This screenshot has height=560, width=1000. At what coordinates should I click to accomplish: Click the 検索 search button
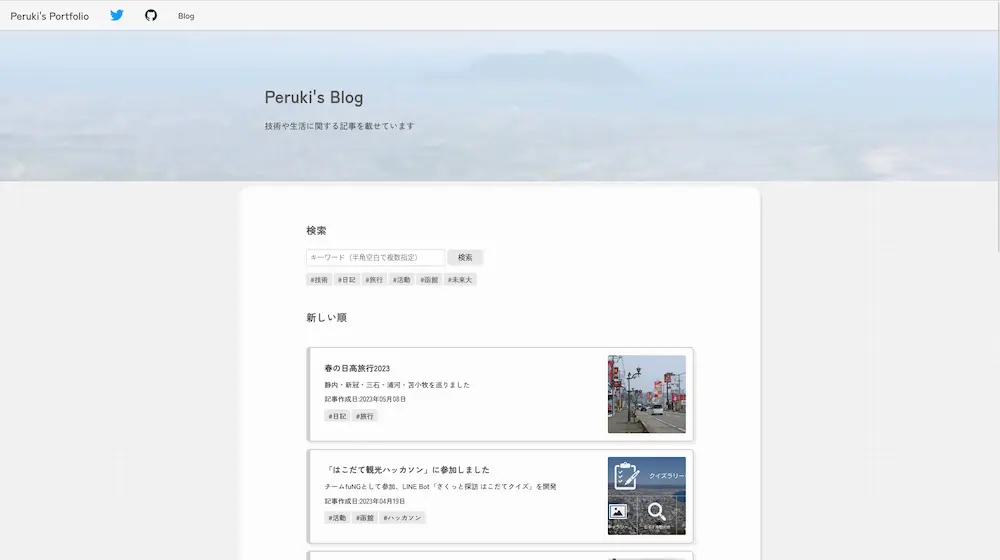pos(465,257)
